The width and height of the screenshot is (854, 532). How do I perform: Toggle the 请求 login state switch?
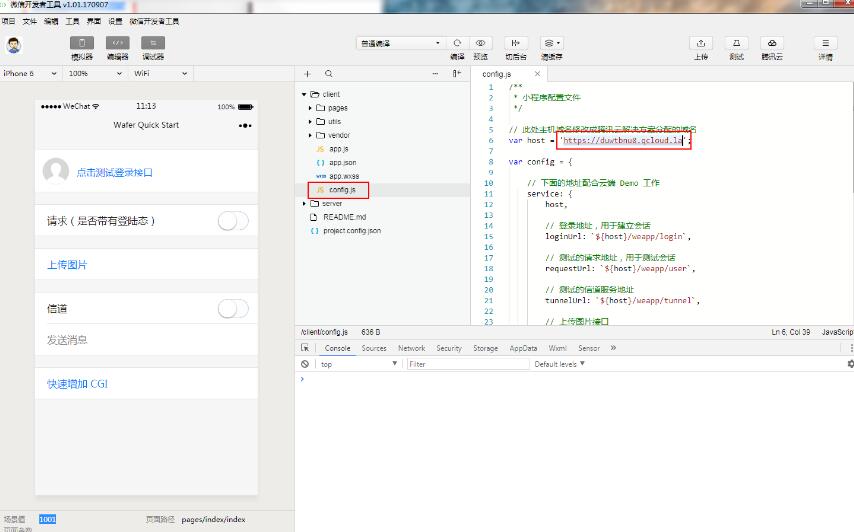233,221
